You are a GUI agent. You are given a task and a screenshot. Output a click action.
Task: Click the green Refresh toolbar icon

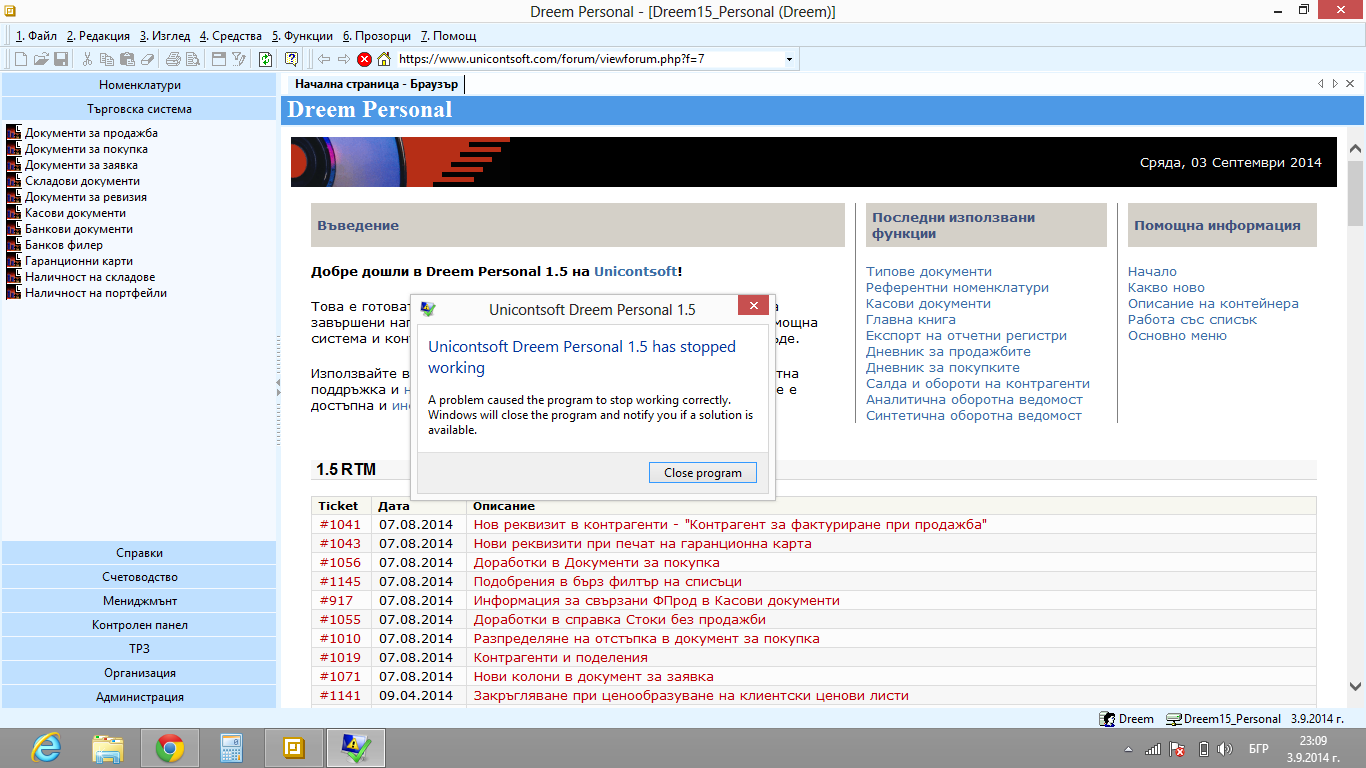coord(265,59)
